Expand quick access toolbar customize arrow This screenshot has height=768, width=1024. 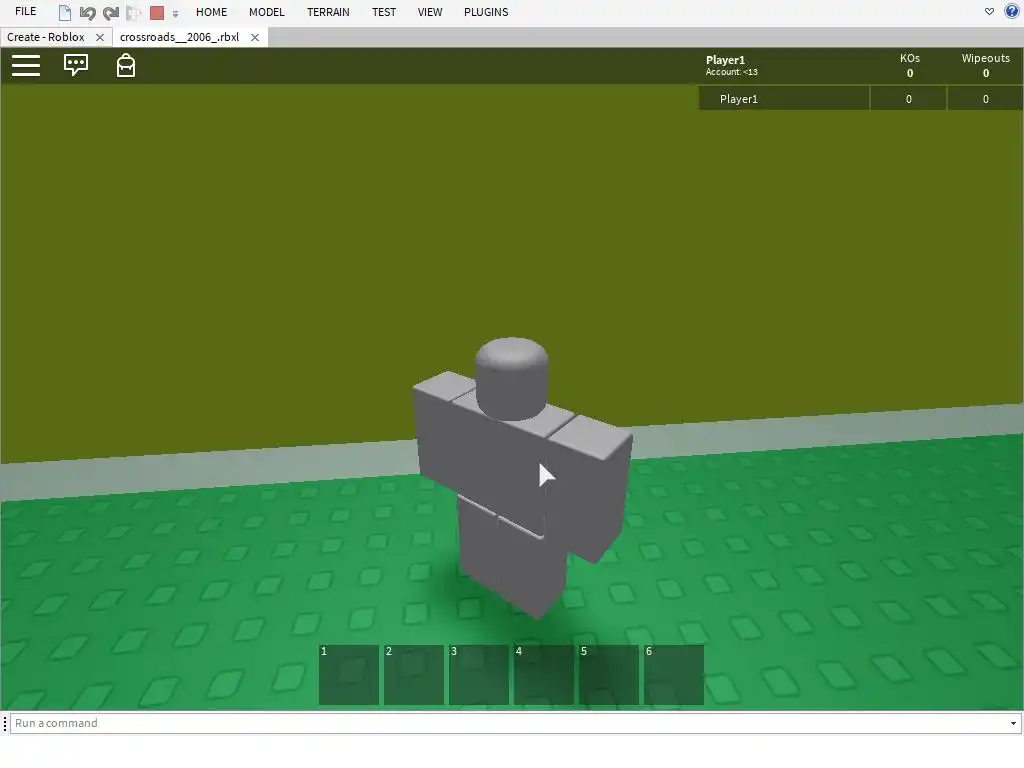[x=175, y=13]
